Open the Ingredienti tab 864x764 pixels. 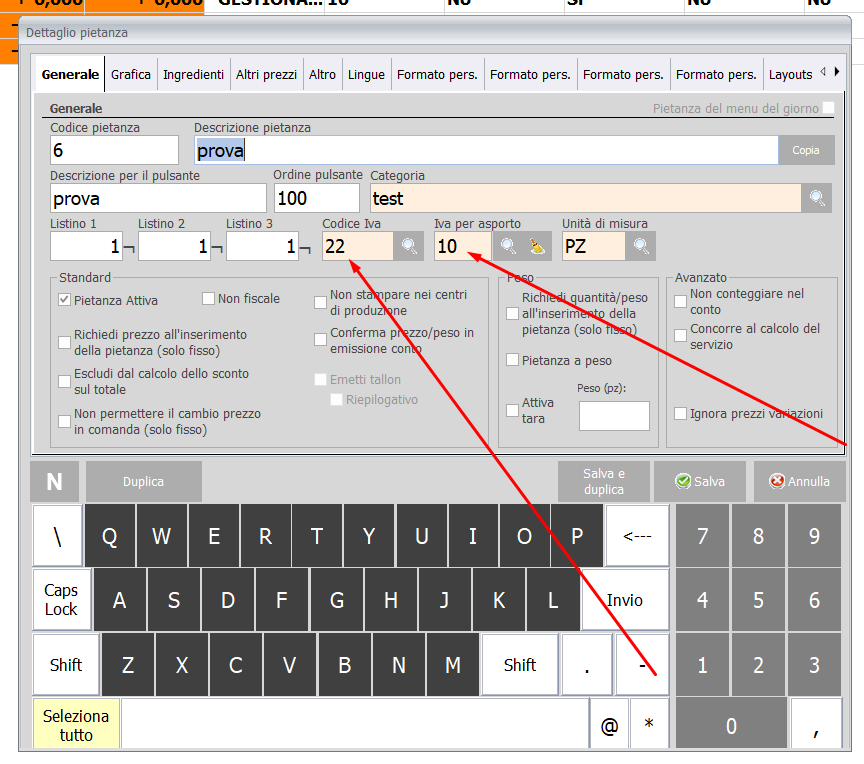[193, 74]
